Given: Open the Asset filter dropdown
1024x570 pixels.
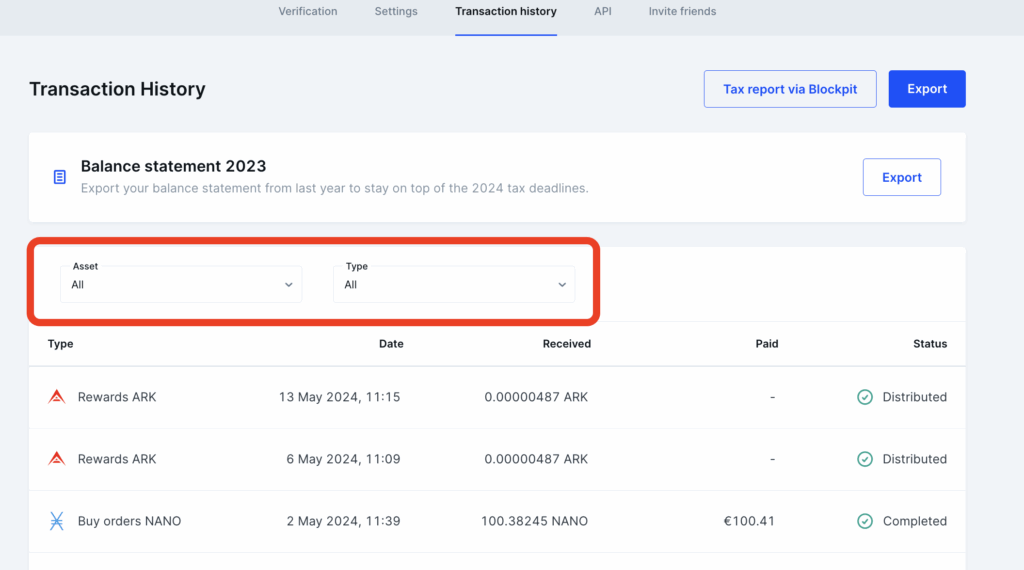Looking at the screenshot, I should [180, 284].
